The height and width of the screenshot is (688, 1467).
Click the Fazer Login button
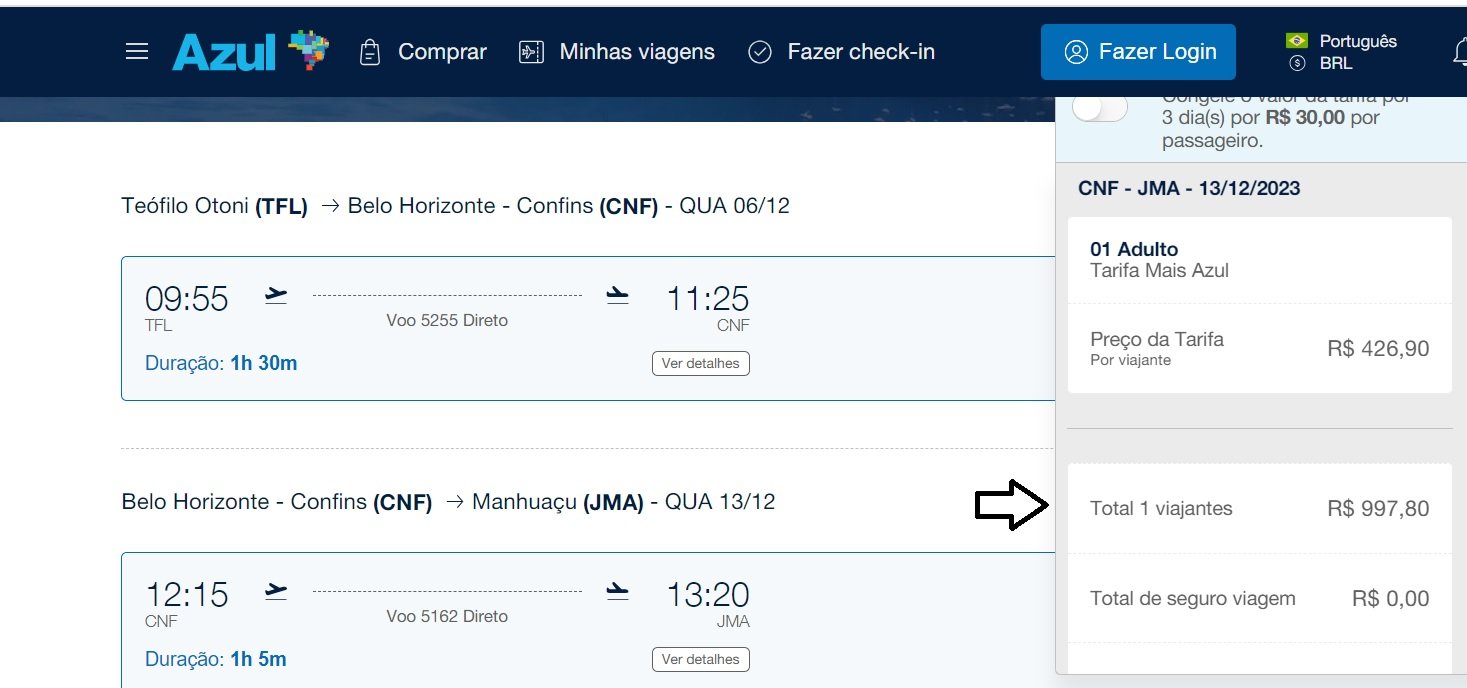[1138, 52]
